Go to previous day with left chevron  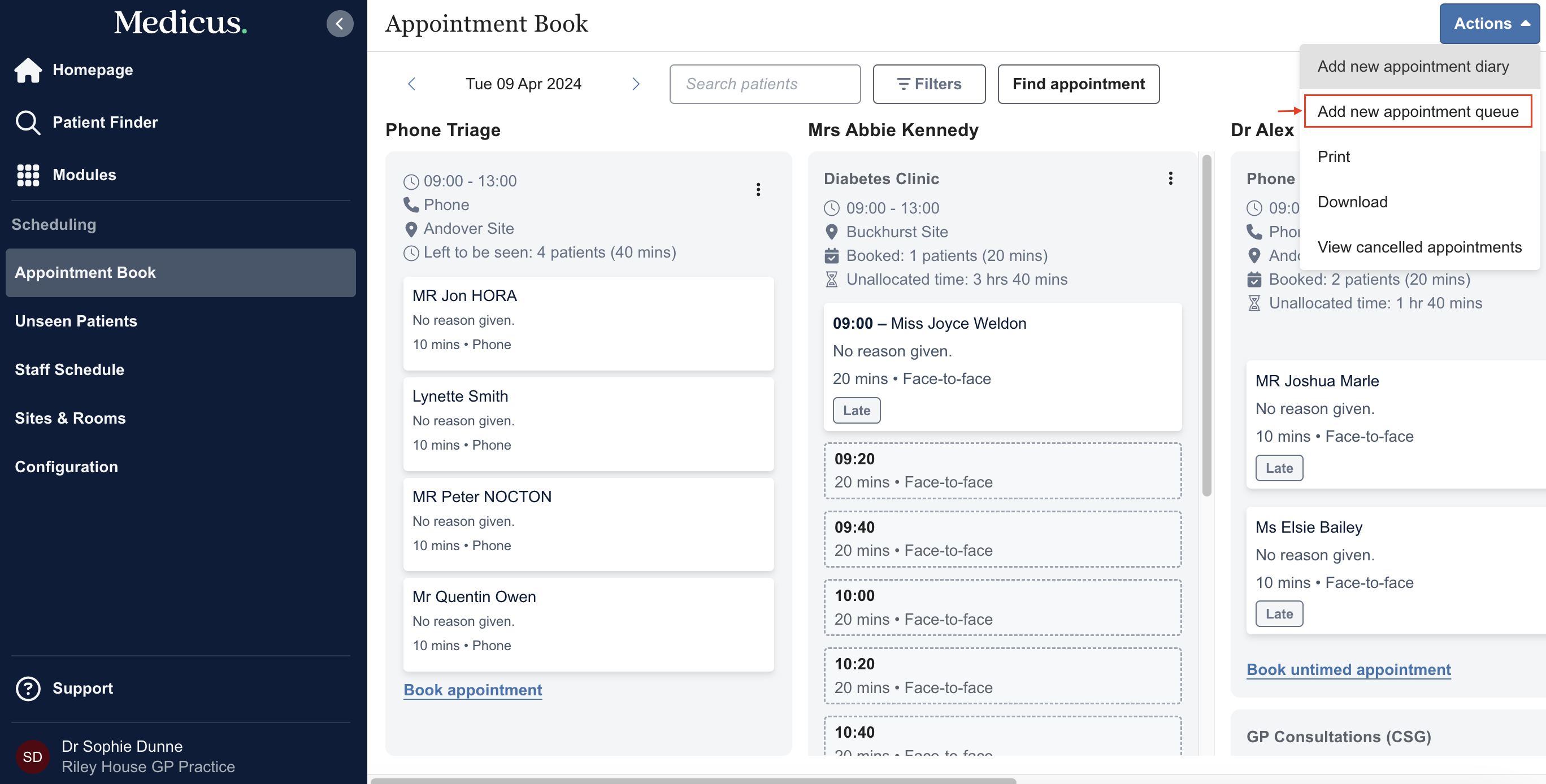412,84
